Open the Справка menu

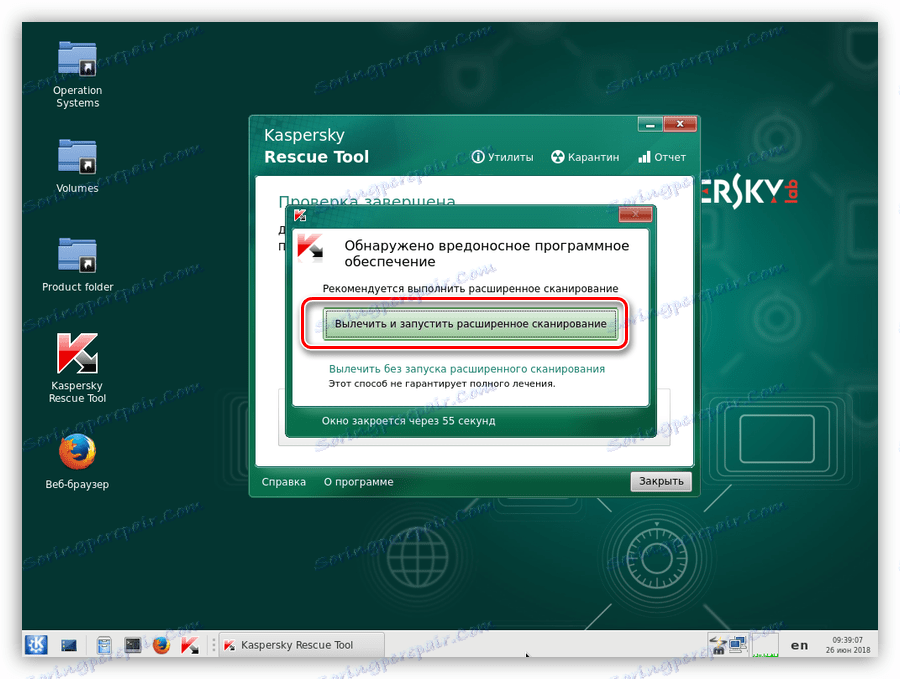pos(283,481)
